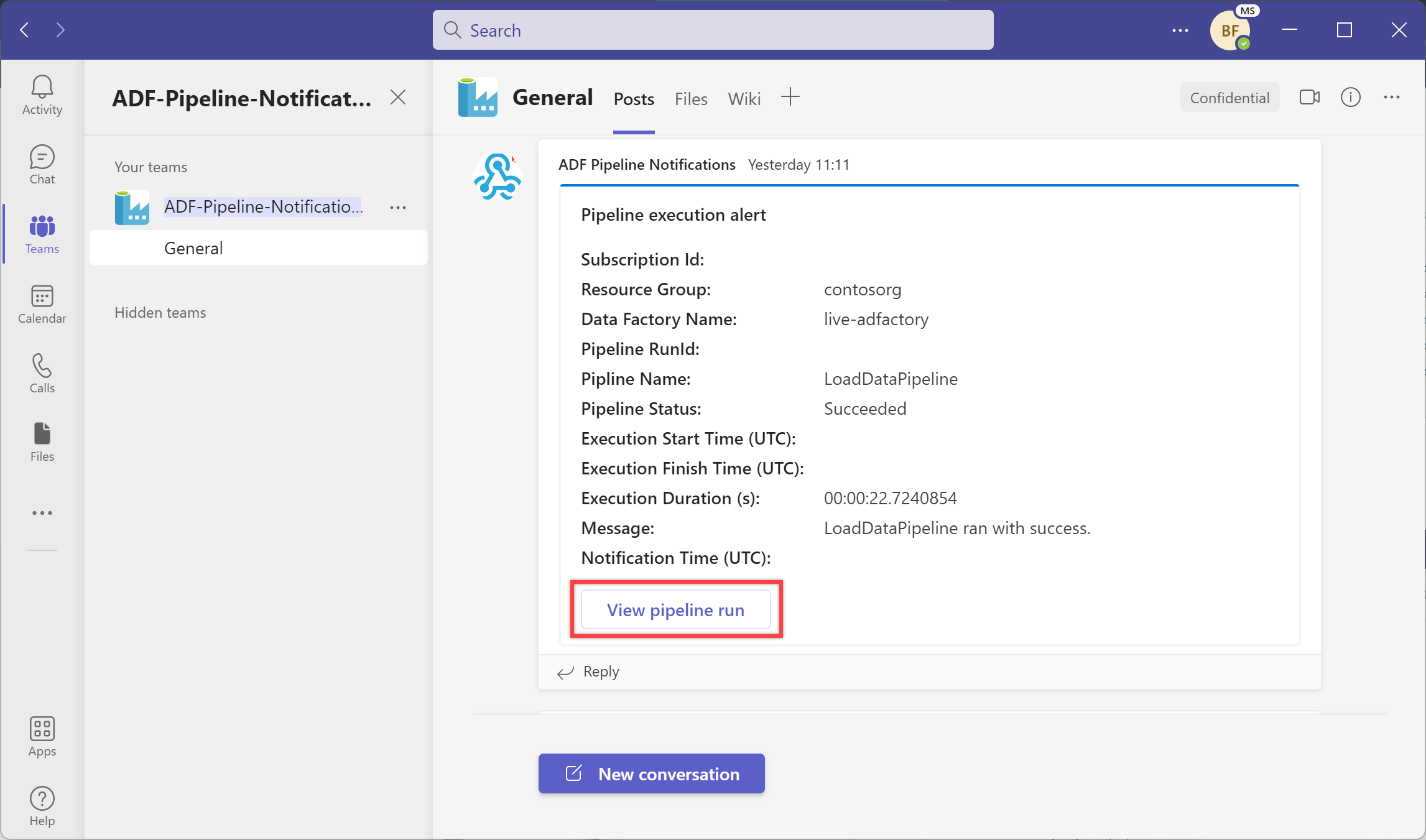Click the Search input field
The height and width of the screenshot is (840, 1426).
[x=712, y=30]
